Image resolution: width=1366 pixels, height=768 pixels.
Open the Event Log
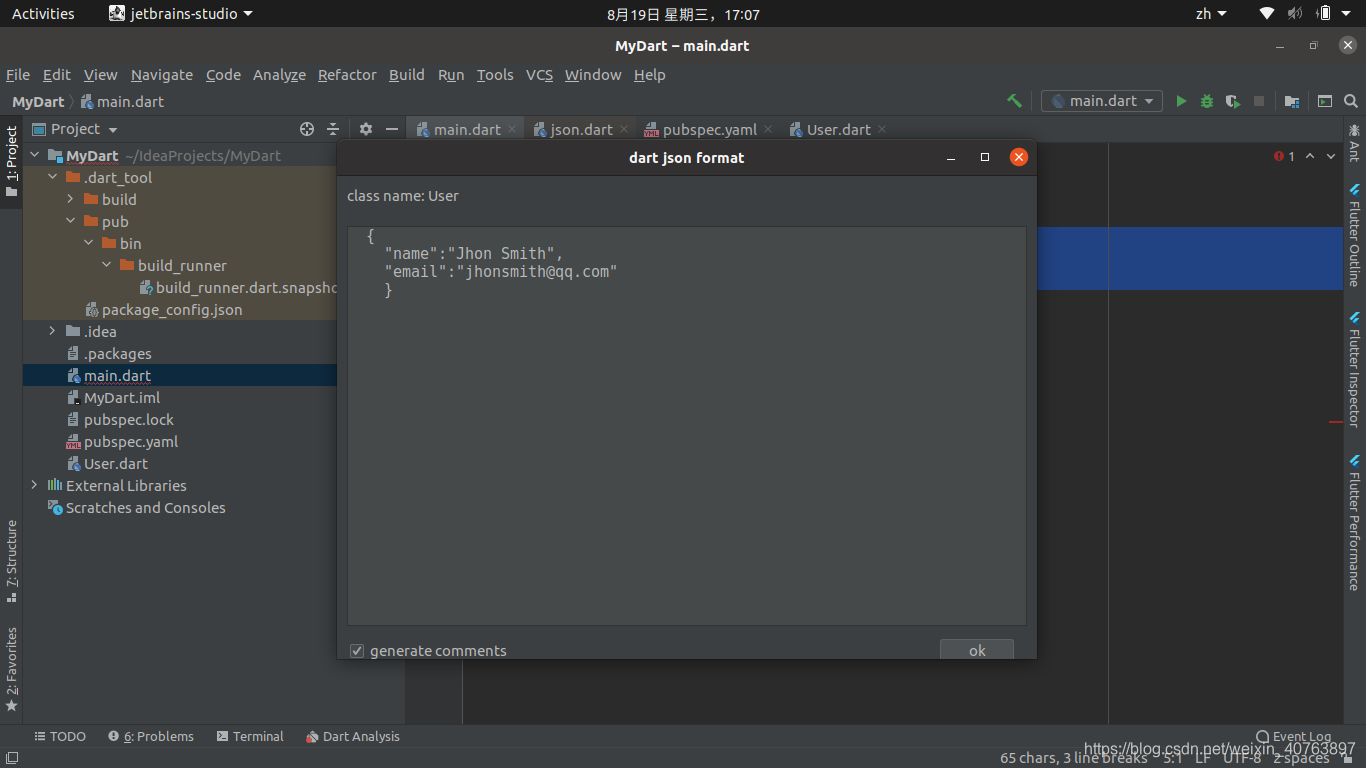(x=1294, y=737)
